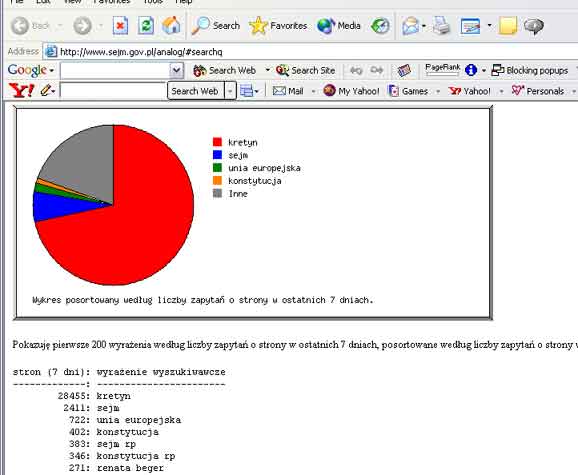Click the Mail envelope toolbar icon
Screen dimensions: 578x475
[410, 26]
